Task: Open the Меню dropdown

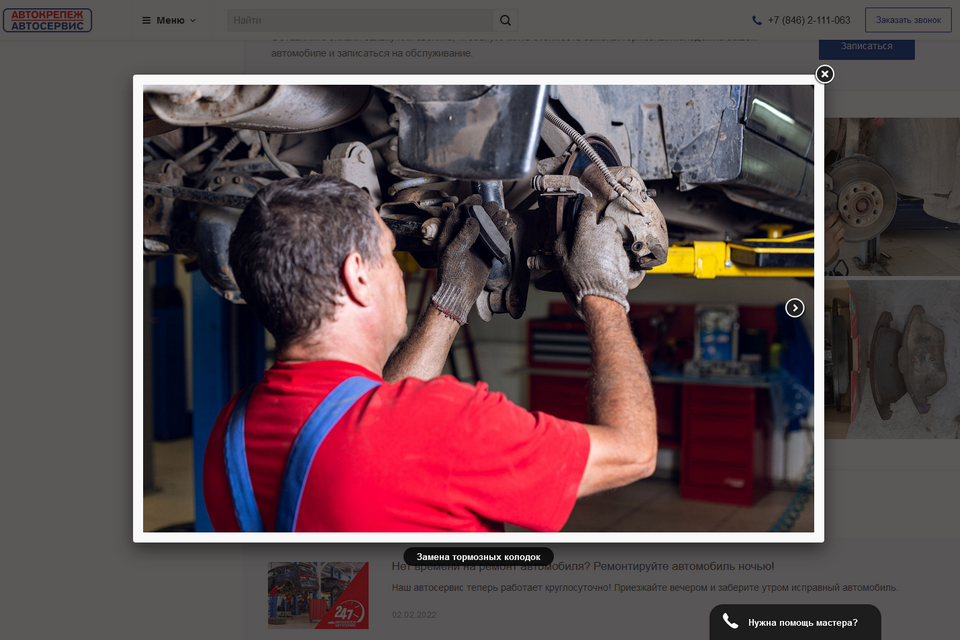Action: [169, 20]
